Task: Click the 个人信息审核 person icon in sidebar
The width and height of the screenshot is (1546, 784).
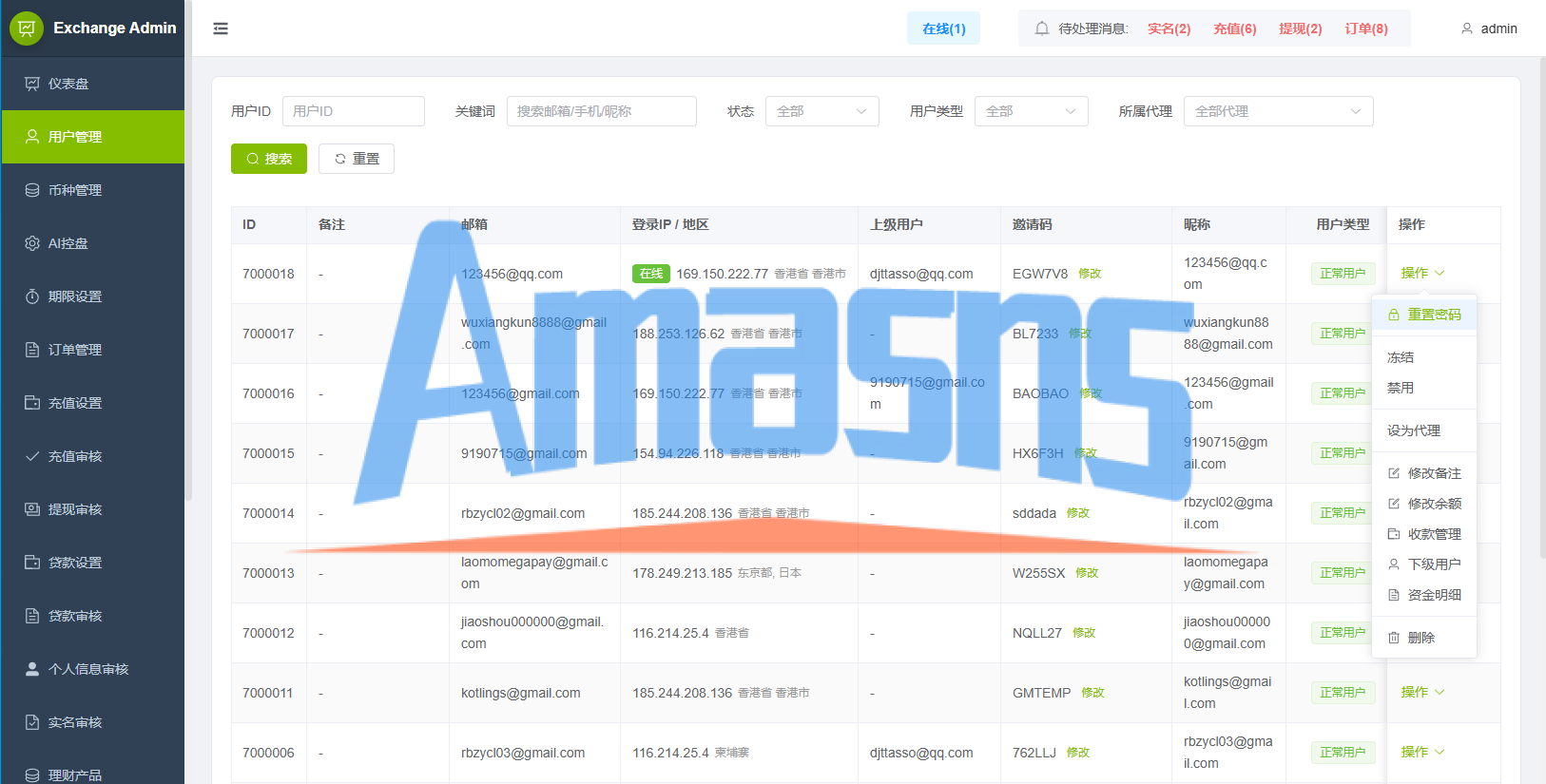Action: (32, 669)
